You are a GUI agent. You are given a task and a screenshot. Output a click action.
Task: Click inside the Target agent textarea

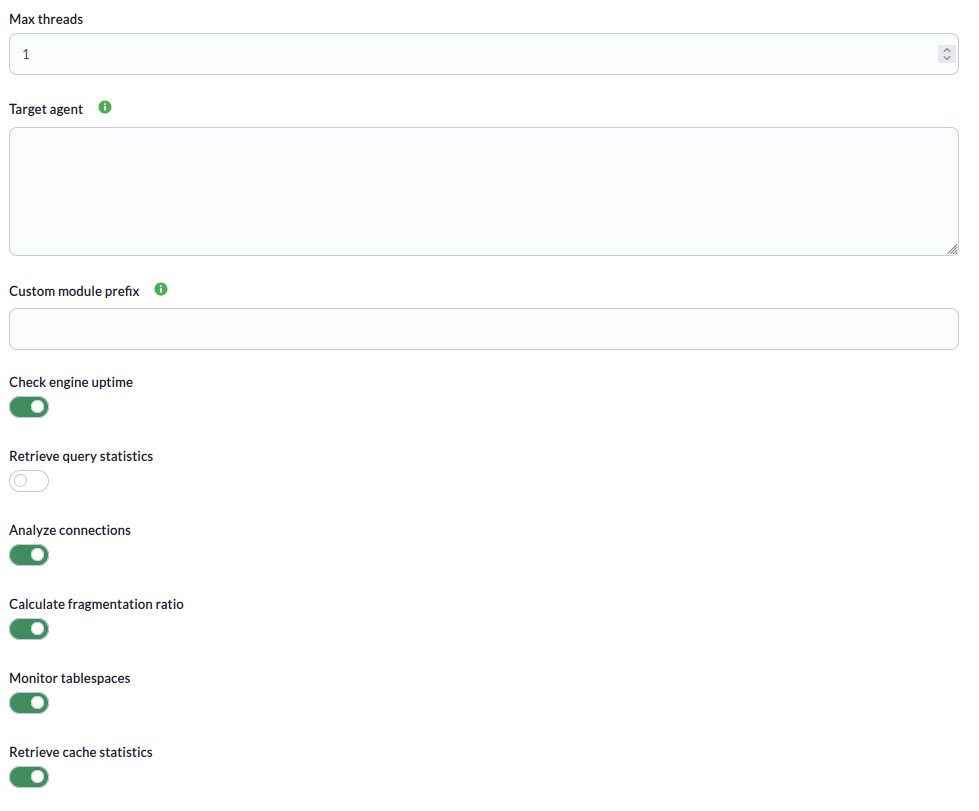tap(484, 192)
